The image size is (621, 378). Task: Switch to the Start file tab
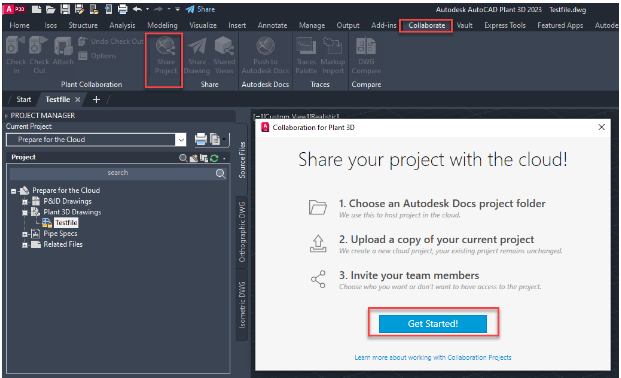click(x=24, y=99)
